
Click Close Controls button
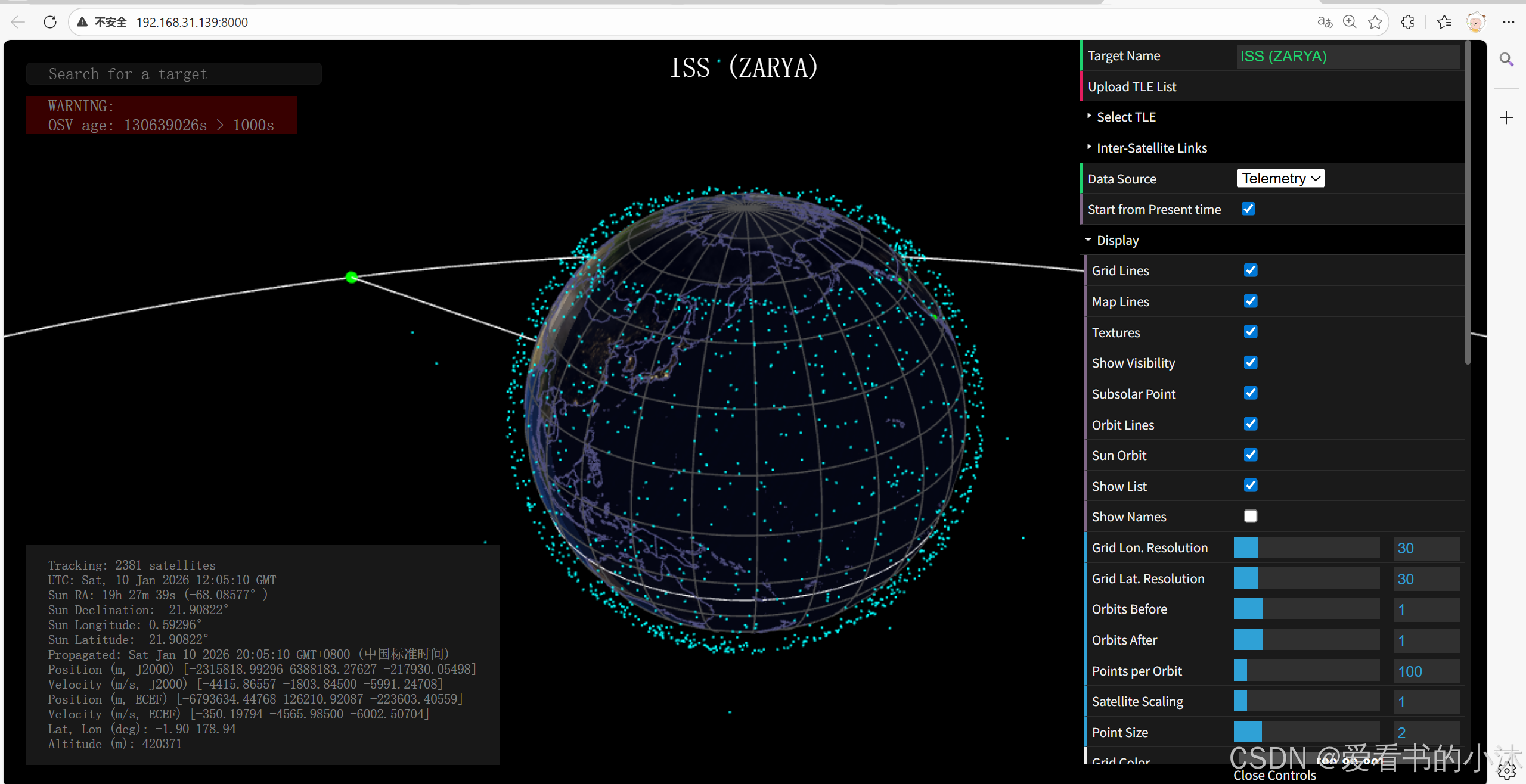coord(1274,775)
